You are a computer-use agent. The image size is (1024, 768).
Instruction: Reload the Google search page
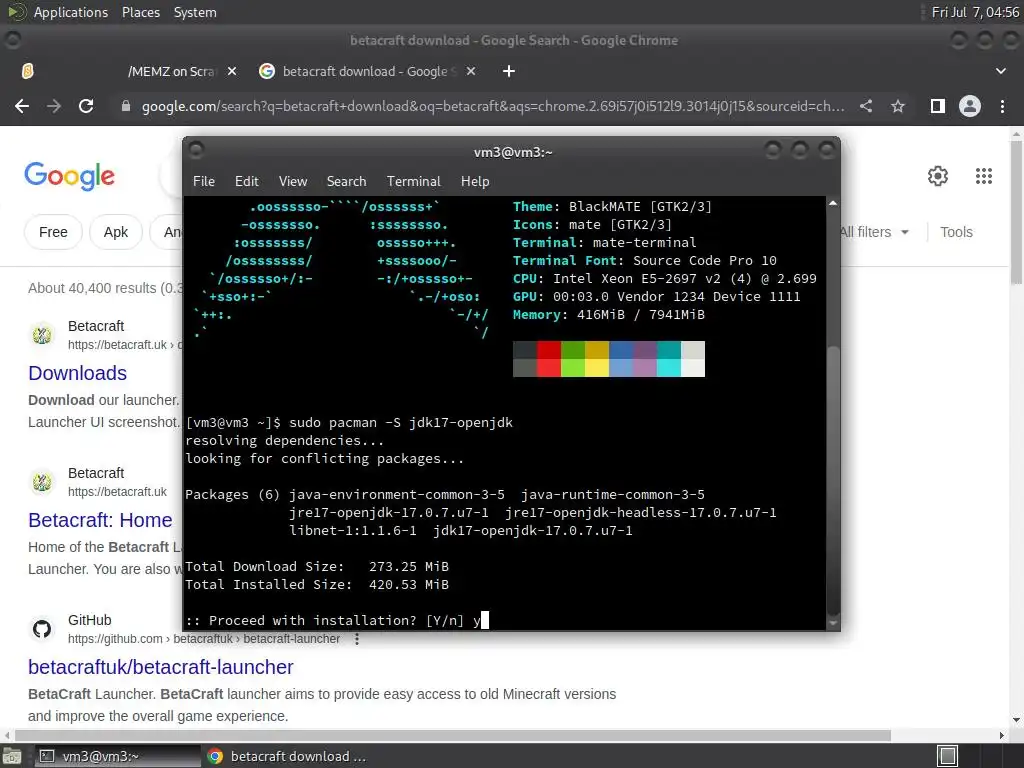point(86,106)
